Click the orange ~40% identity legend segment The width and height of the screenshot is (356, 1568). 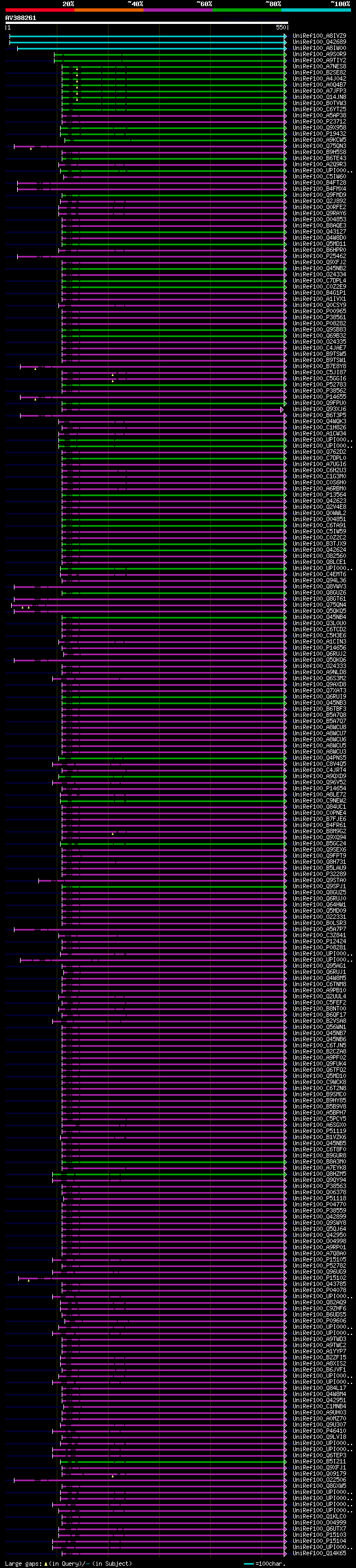pos(109,10)
